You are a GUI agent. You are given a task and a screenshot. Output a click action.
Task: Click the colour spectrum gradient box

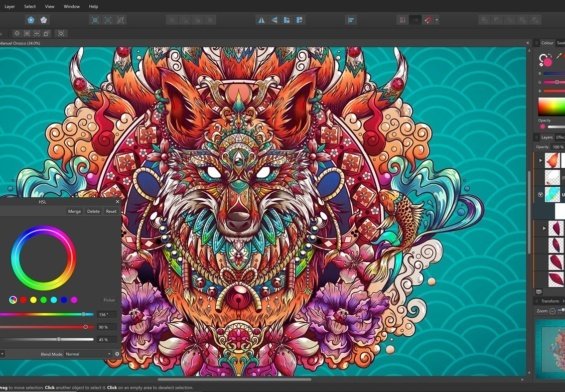(552, 107)
